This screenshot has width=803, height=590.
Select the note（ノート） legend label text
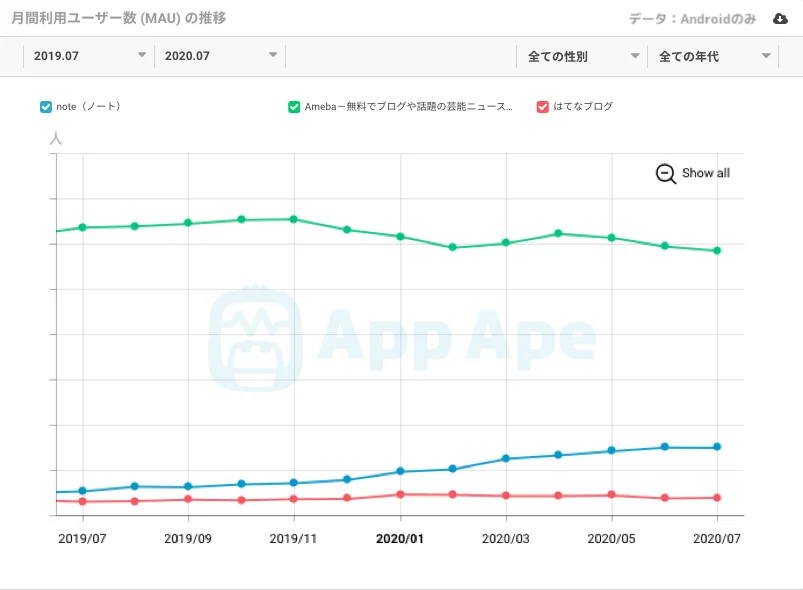click(x=88, y=107)
